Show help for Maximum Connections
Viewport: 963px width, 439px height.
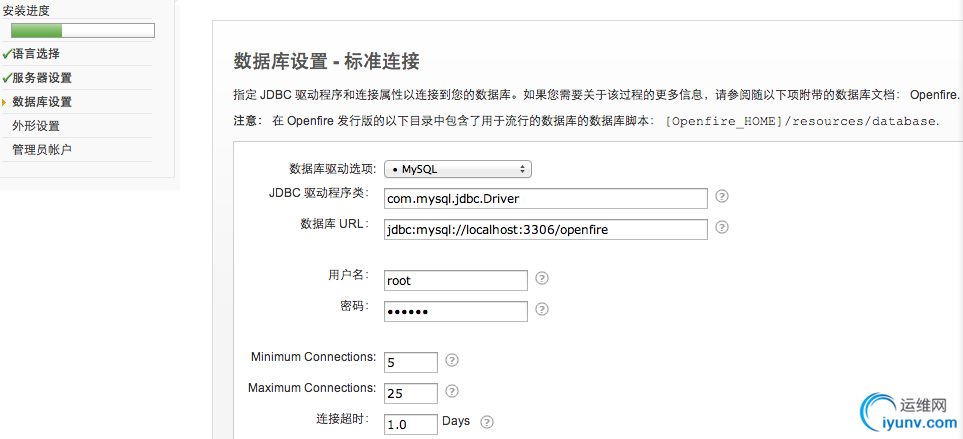pyautogui.click(x=452, y=391)
